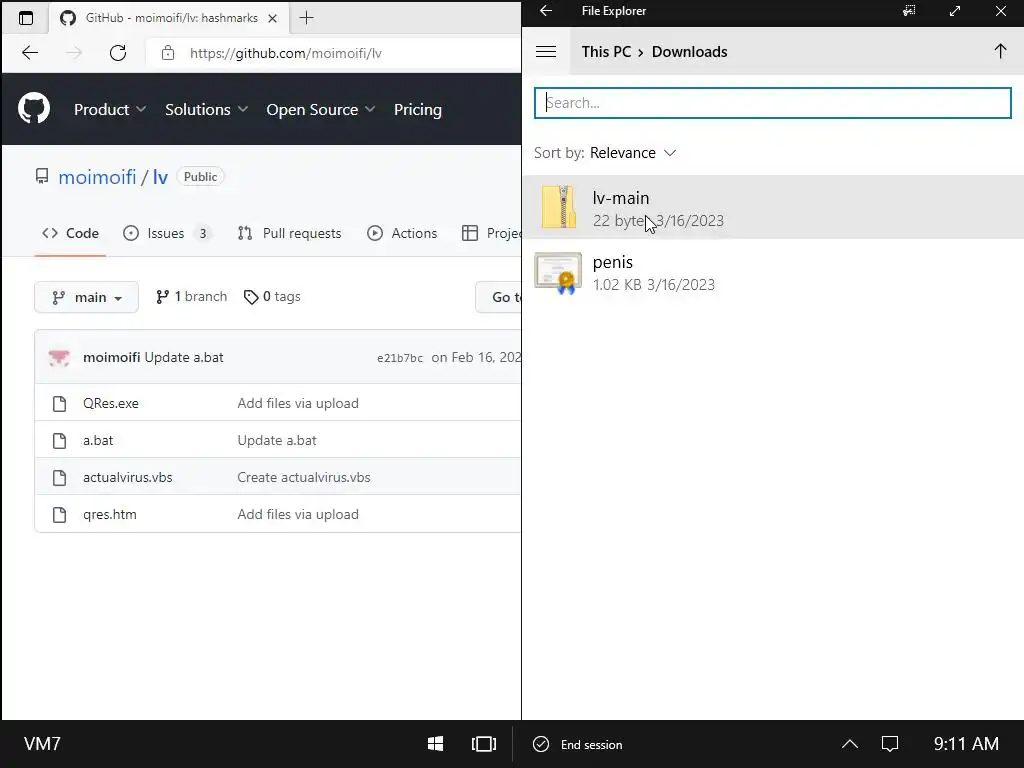
Task: Select the lv-main zip archive
Action: tap(773, 207)
